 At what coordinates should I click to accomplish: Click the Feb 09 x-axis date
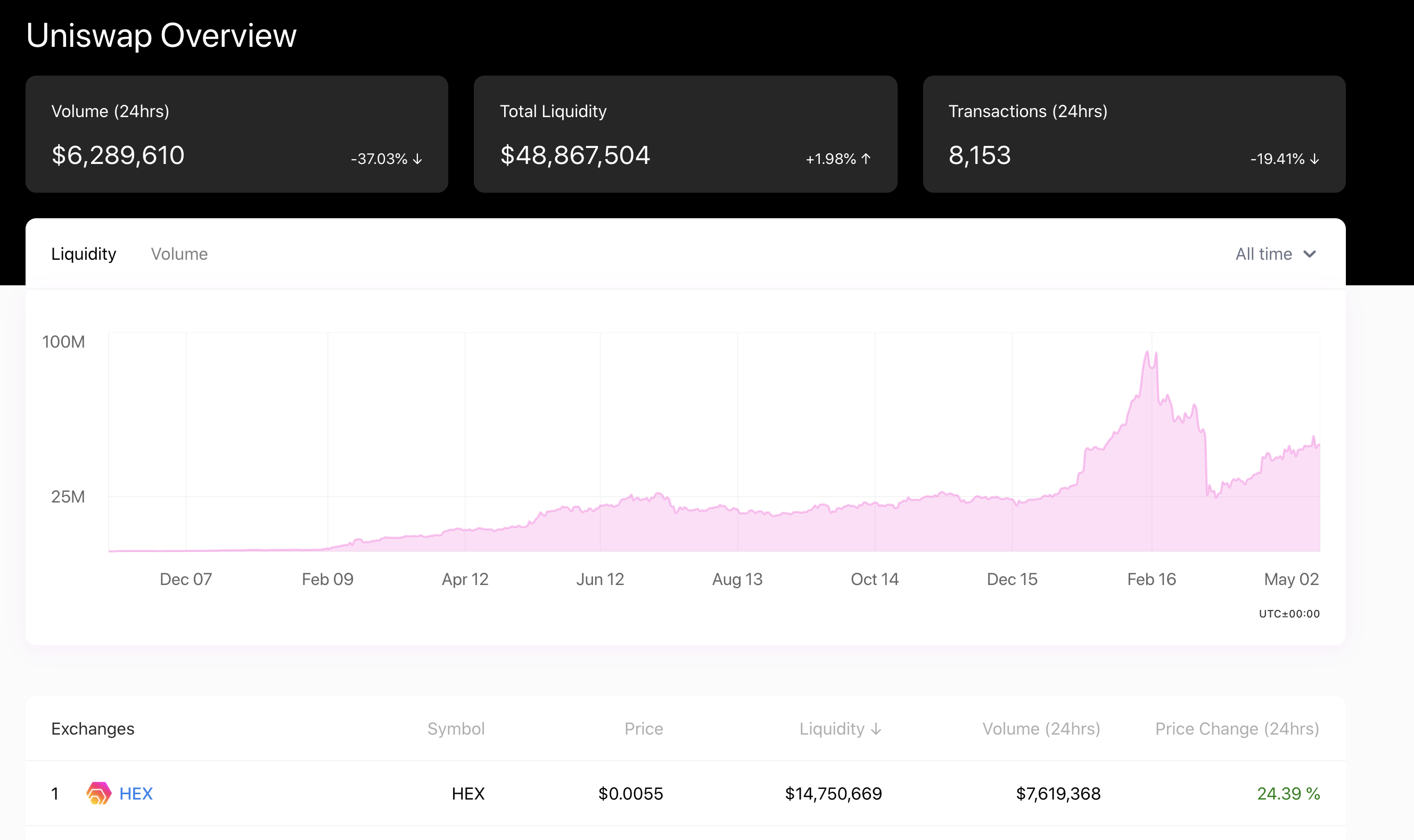(x=328, y=580)
